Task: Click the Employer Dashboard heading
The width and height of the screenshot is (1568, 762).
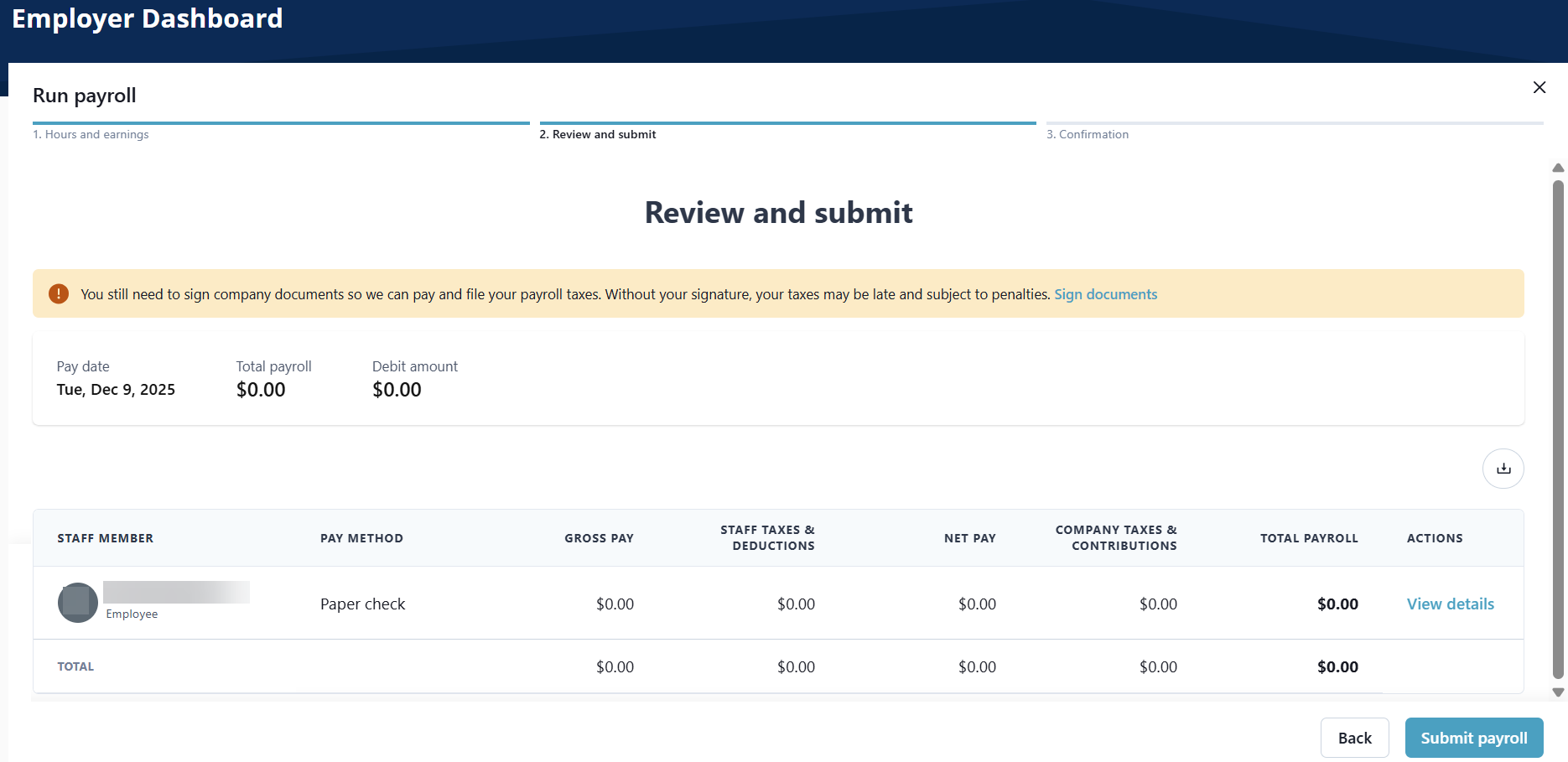Action: click(x=148, y=18)
